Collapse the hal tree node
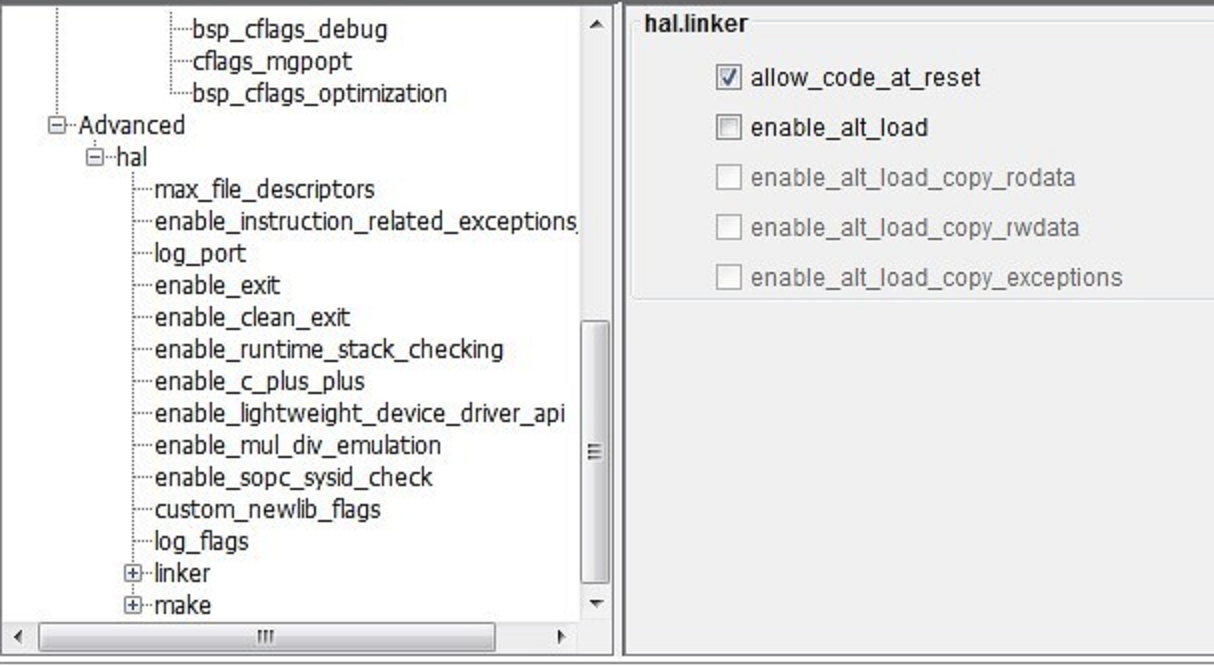Viewport: 1214px width, 666px height. coord(96,158)
